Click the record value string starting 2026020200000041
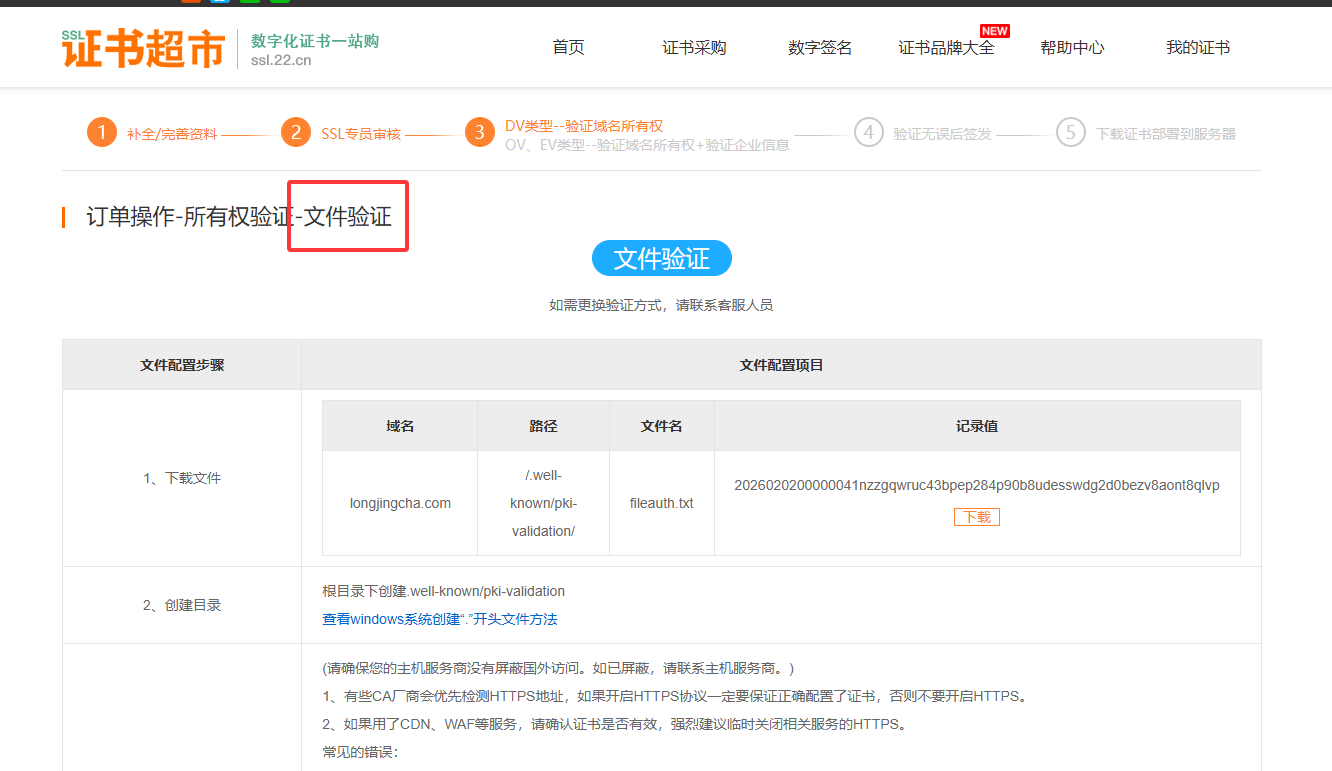Viewport: 1332px width, 771px height. click(x=976, y=485)
